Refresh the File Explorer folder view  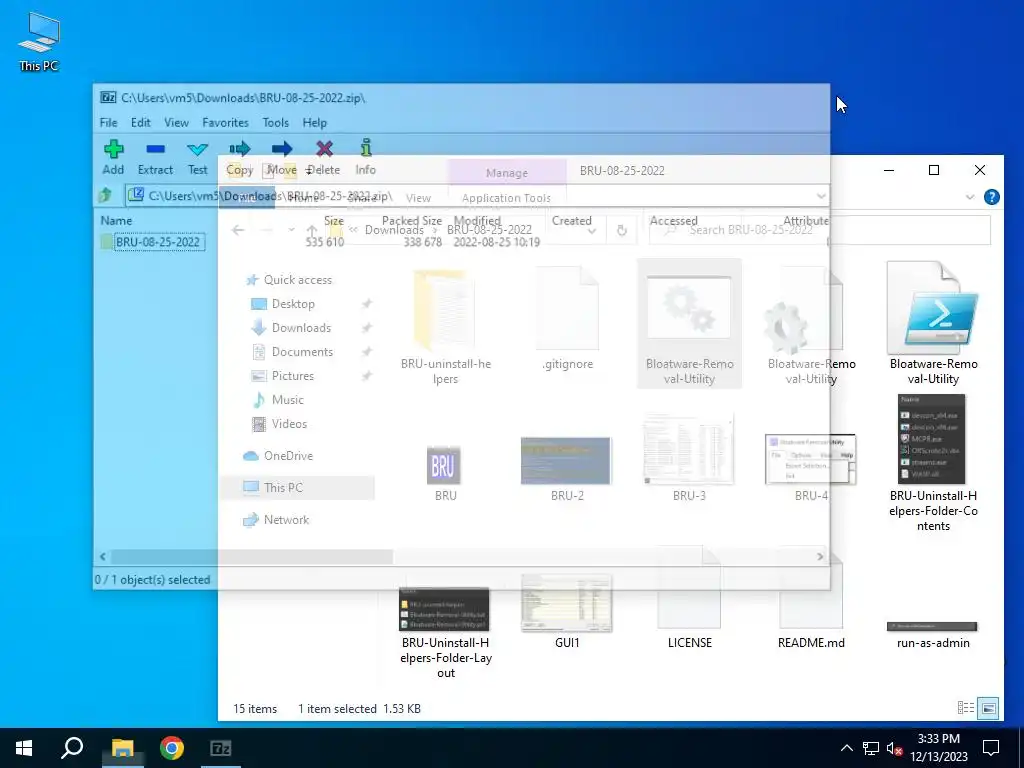[621, 231]
